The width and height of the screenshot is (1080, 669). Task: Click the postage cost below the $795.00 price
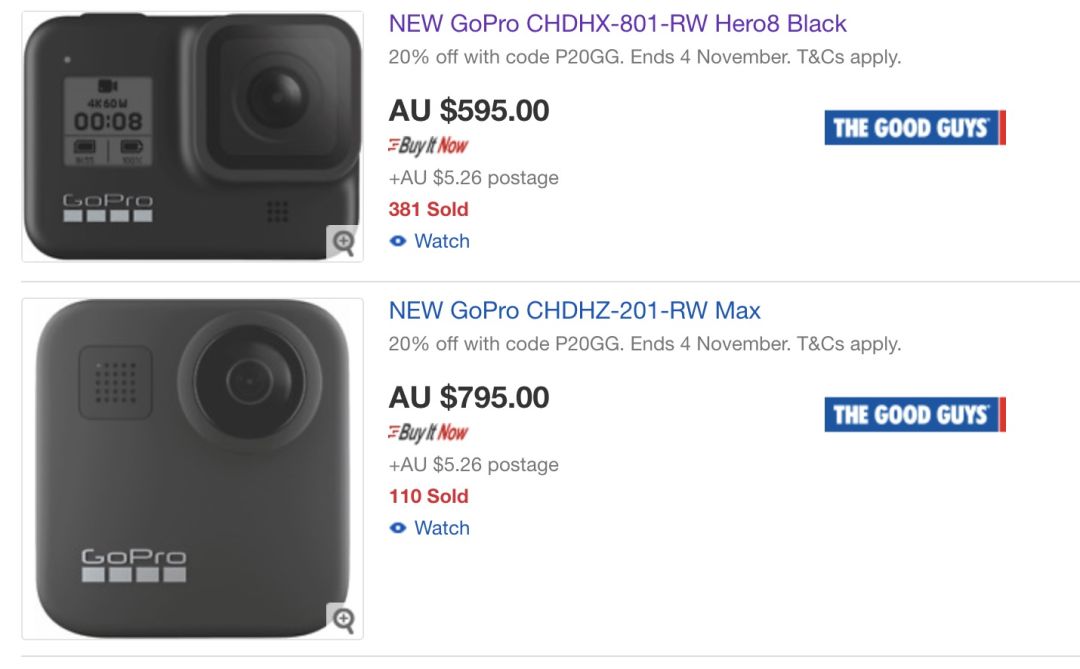tap(473, 465)
